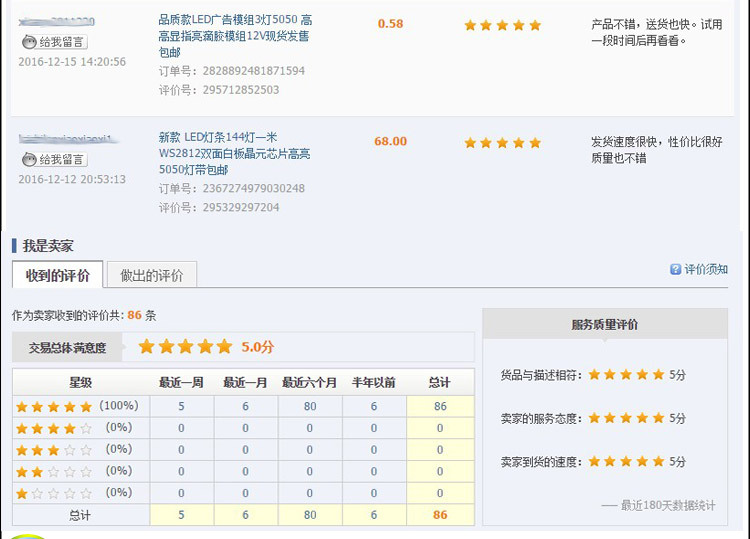This screenshot has width=750, height=539.
Task: Click the 5.0分 overall satisfaction stars
Action: coord(185,347)
